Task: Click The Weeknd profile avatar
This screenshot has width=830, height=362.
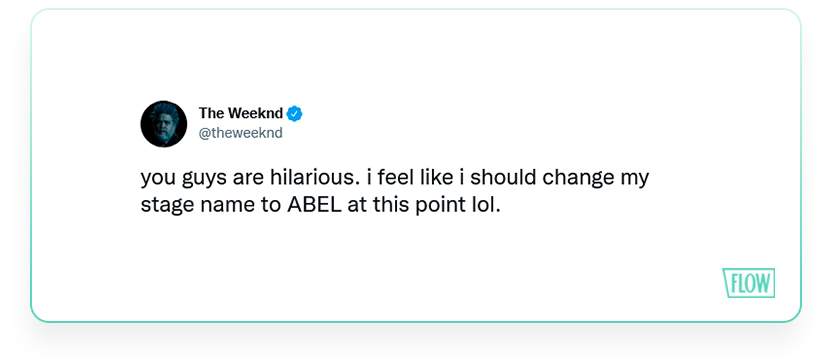Action: pyautogui.click(x=164, y=124)
